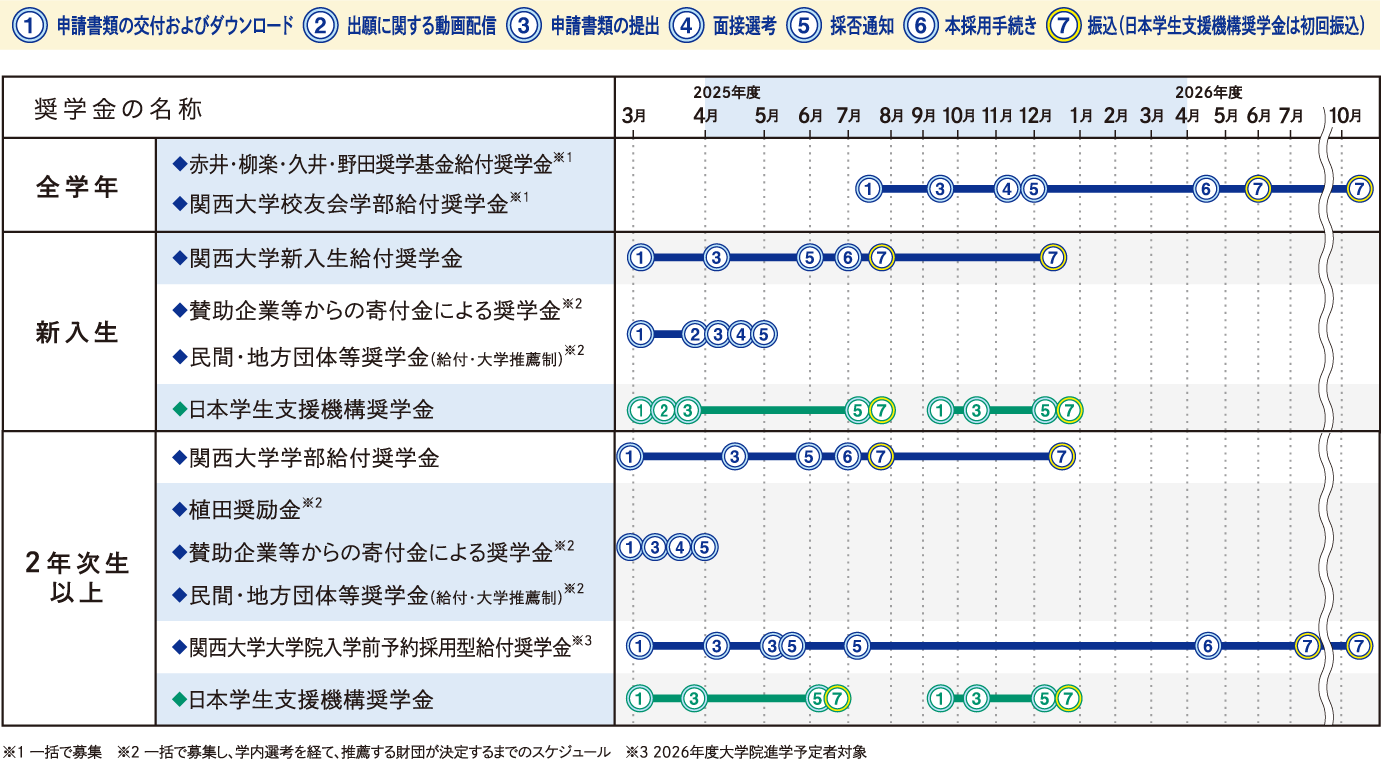Click legend icon 7 for 振込
1382x760 pixels.
pos(1062,26)
